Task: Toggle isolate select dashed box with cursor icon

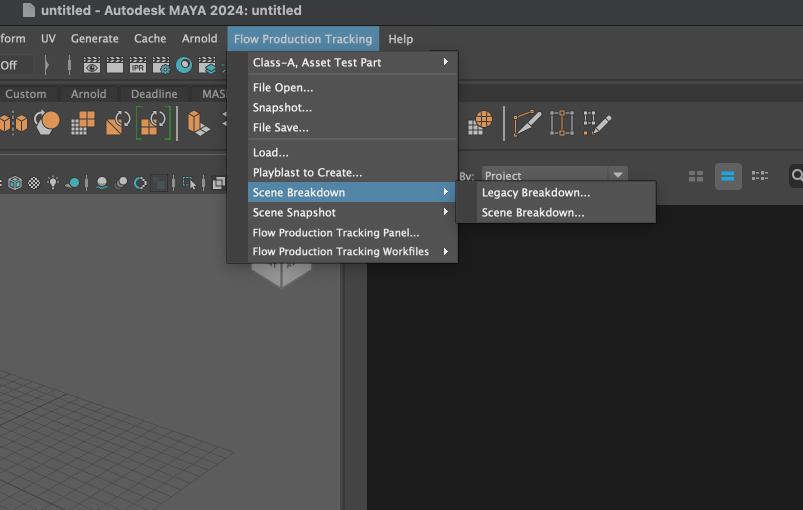Action: click(x=189, y=183)
